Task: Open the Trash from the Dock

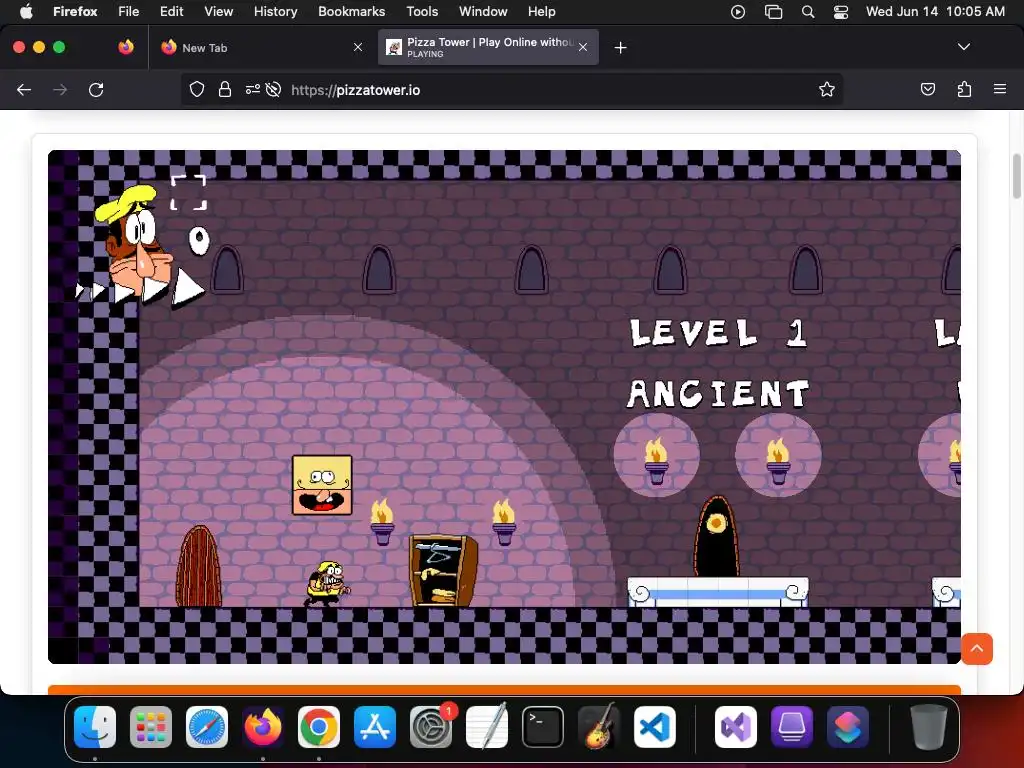Action: click(929, 727)
